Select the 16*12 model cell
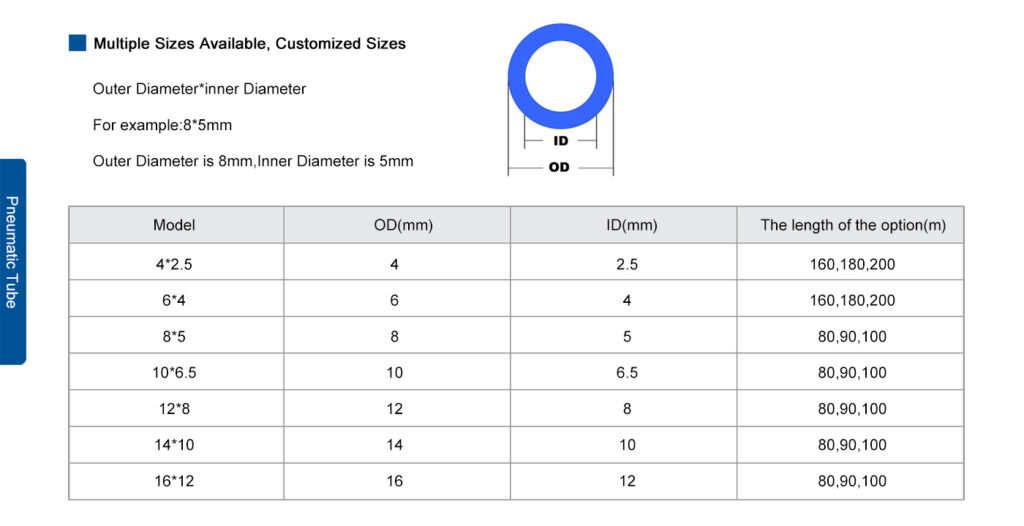Image resolution: width=1024 pixels, height=526 pixels. click(x=174, y=481)
